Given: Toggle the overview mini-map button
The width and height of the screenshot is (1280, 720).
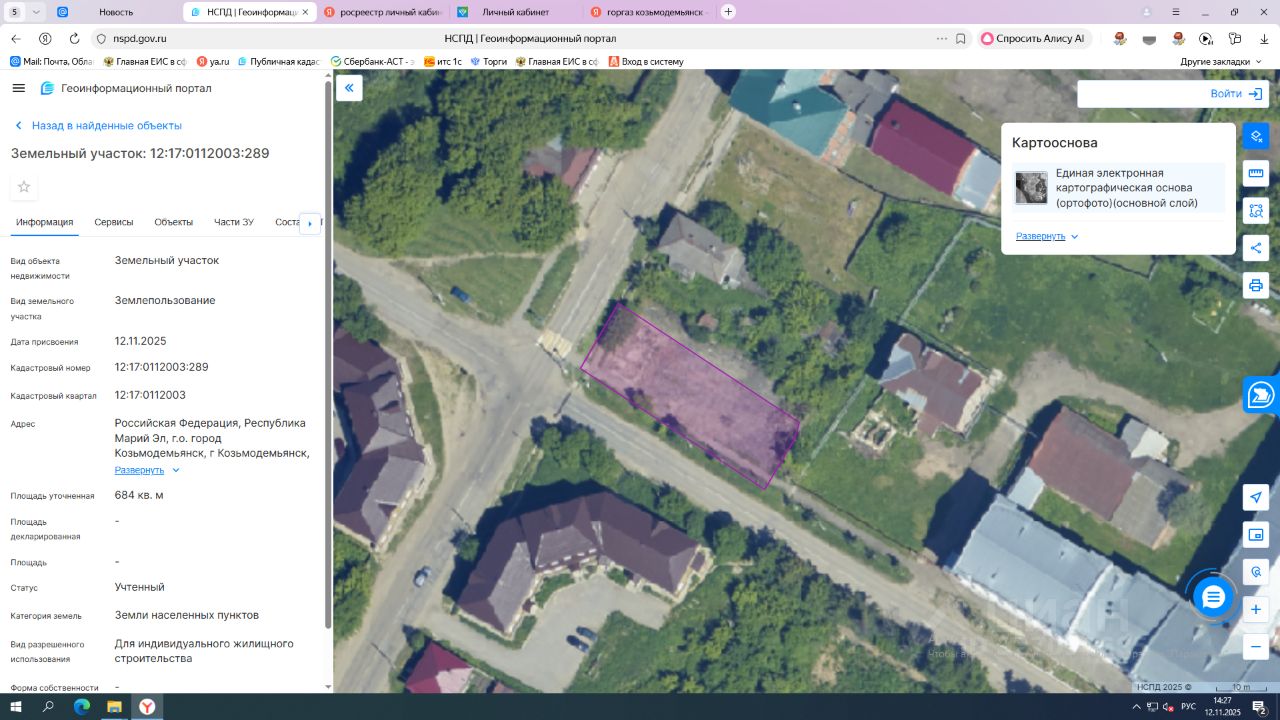Looking at the screenshot, I should pyautogui.click(x=1256, y=535).
